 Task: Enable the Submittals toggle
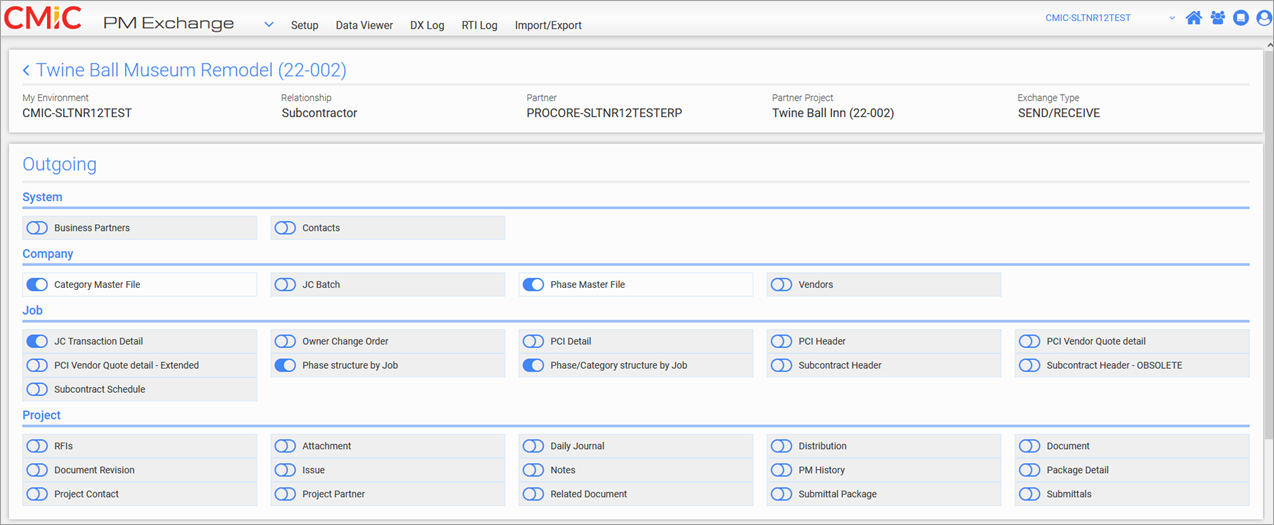tap(1029, 494)
